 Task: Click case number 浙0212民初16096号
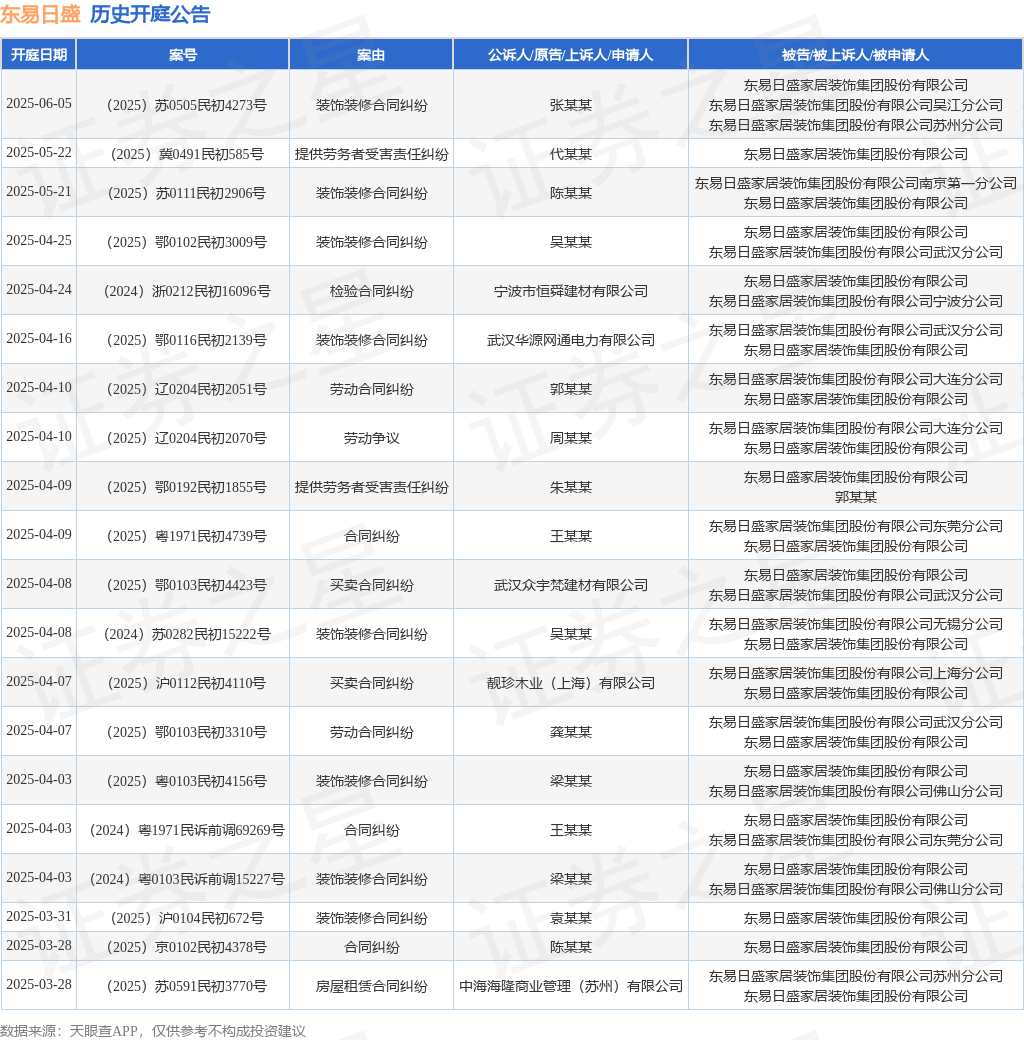186,291
